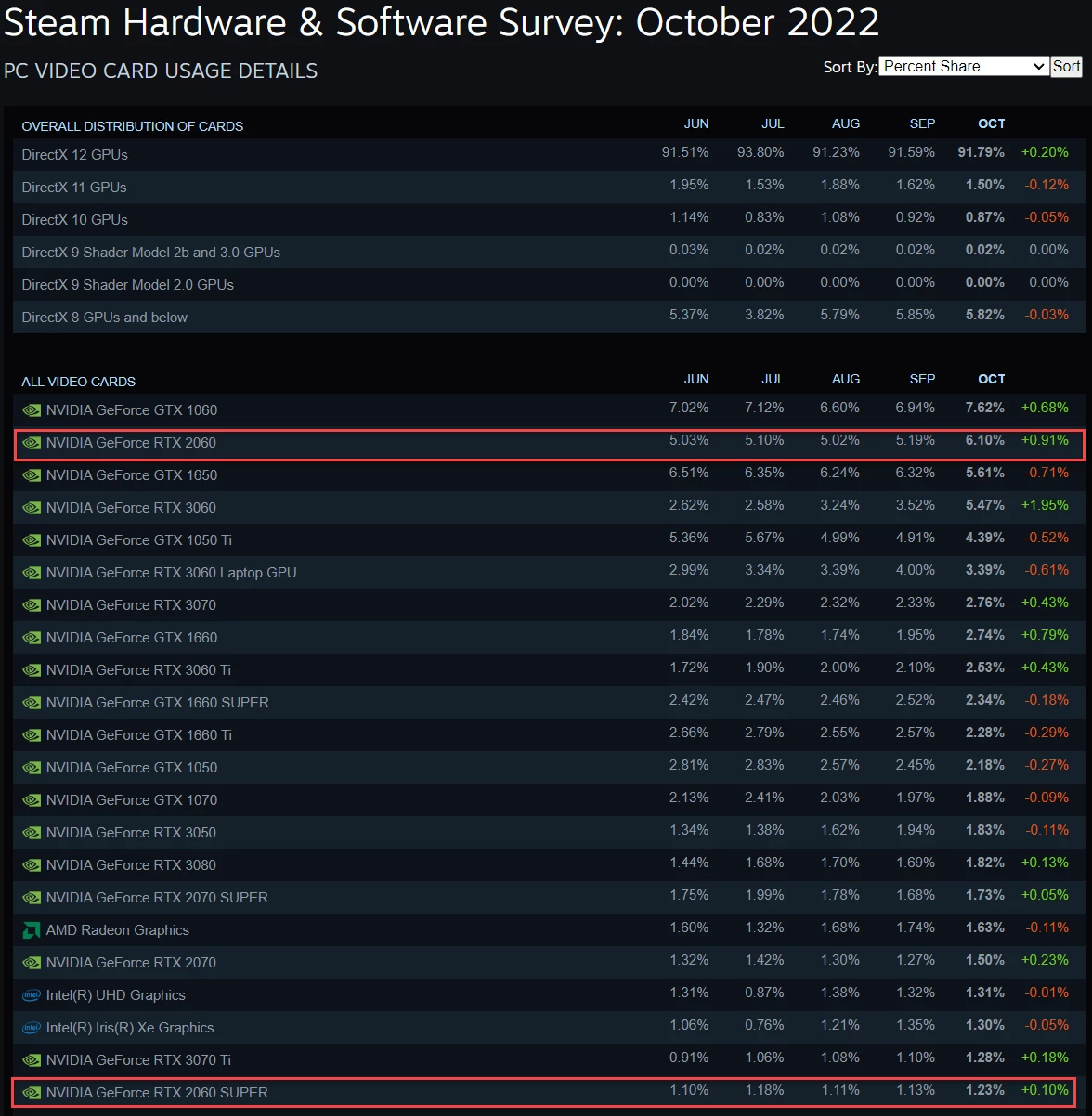
Task: Click the '-0.71%' change for GTX 1650
Action: (1046, 473)
